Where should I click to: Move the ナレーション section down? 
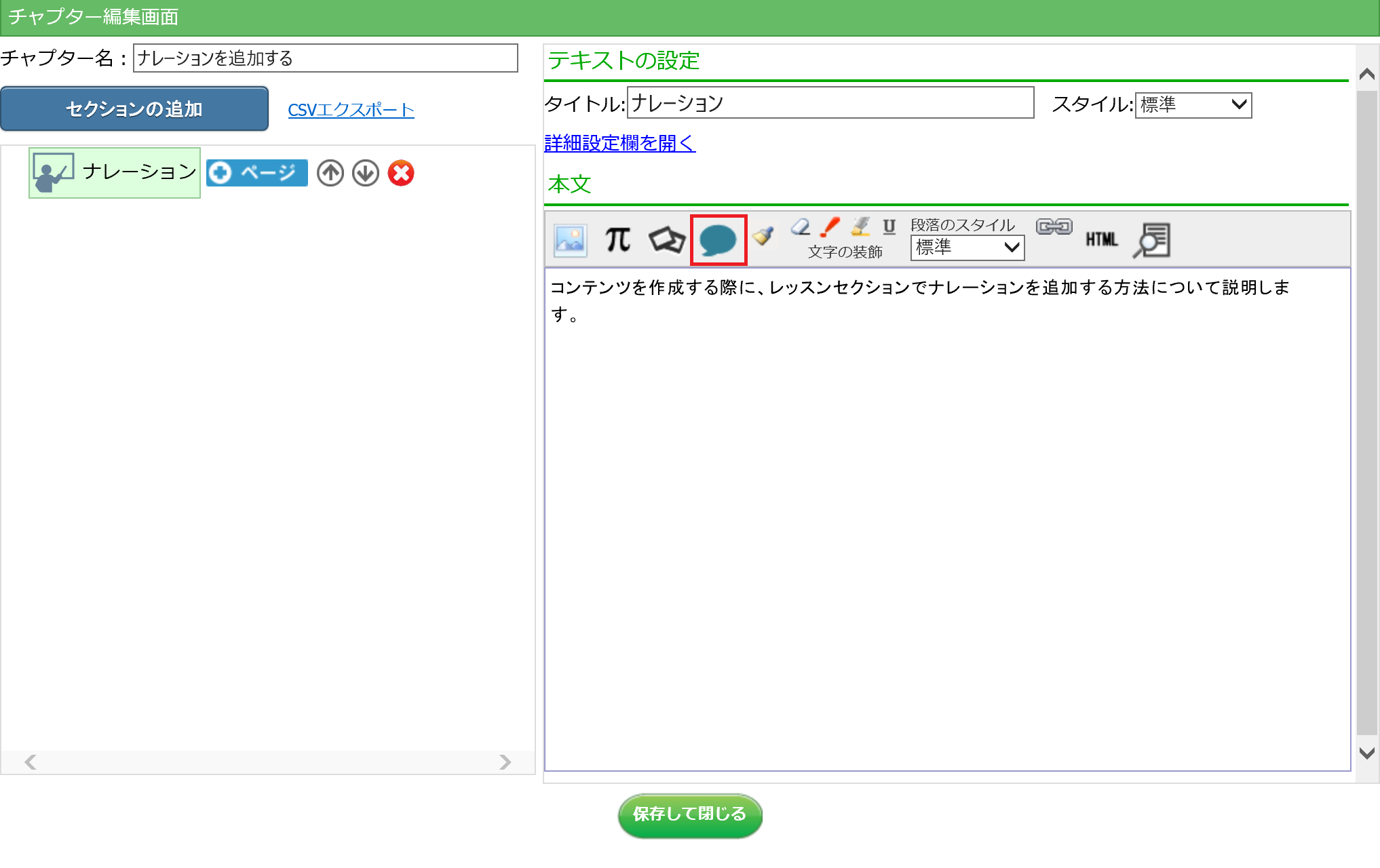[x=366, y=173]
